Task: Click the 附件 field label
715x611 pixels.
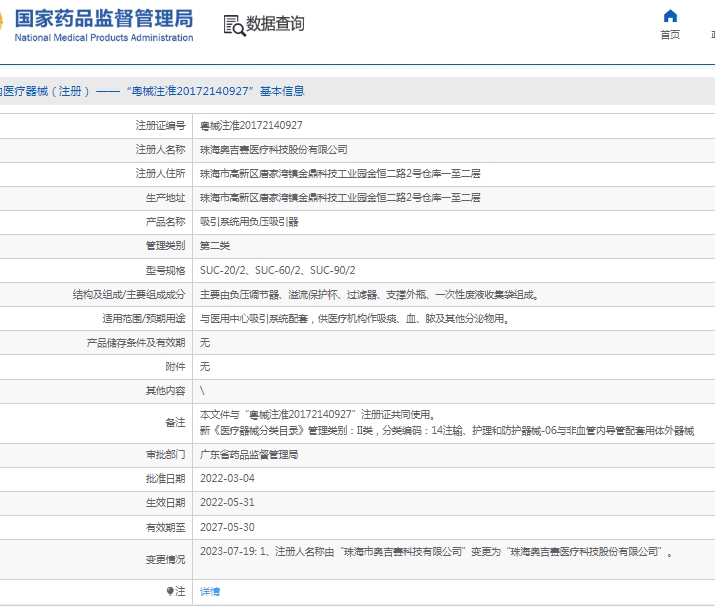Action: (x=176, y=367)
